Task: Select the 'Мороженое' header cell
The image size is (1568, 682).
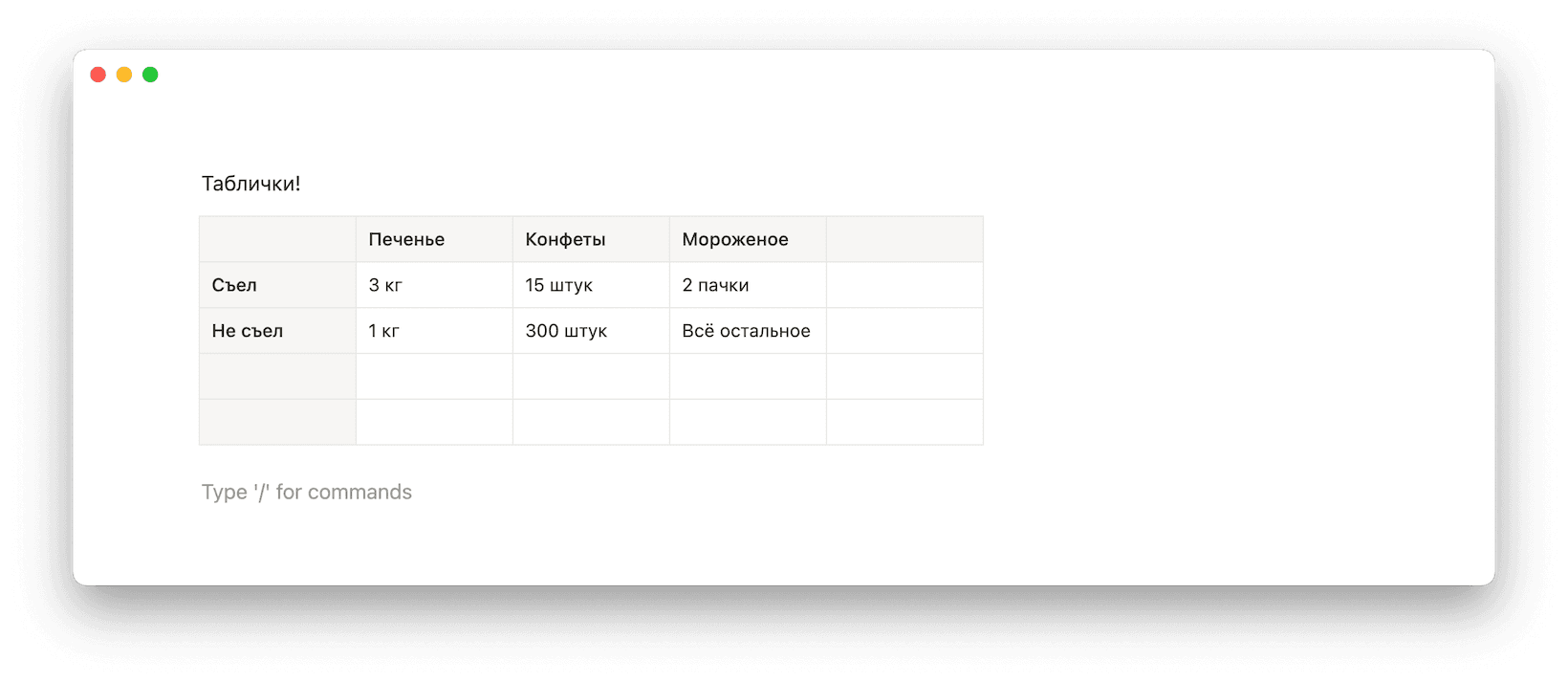Action: pos(748,239)
